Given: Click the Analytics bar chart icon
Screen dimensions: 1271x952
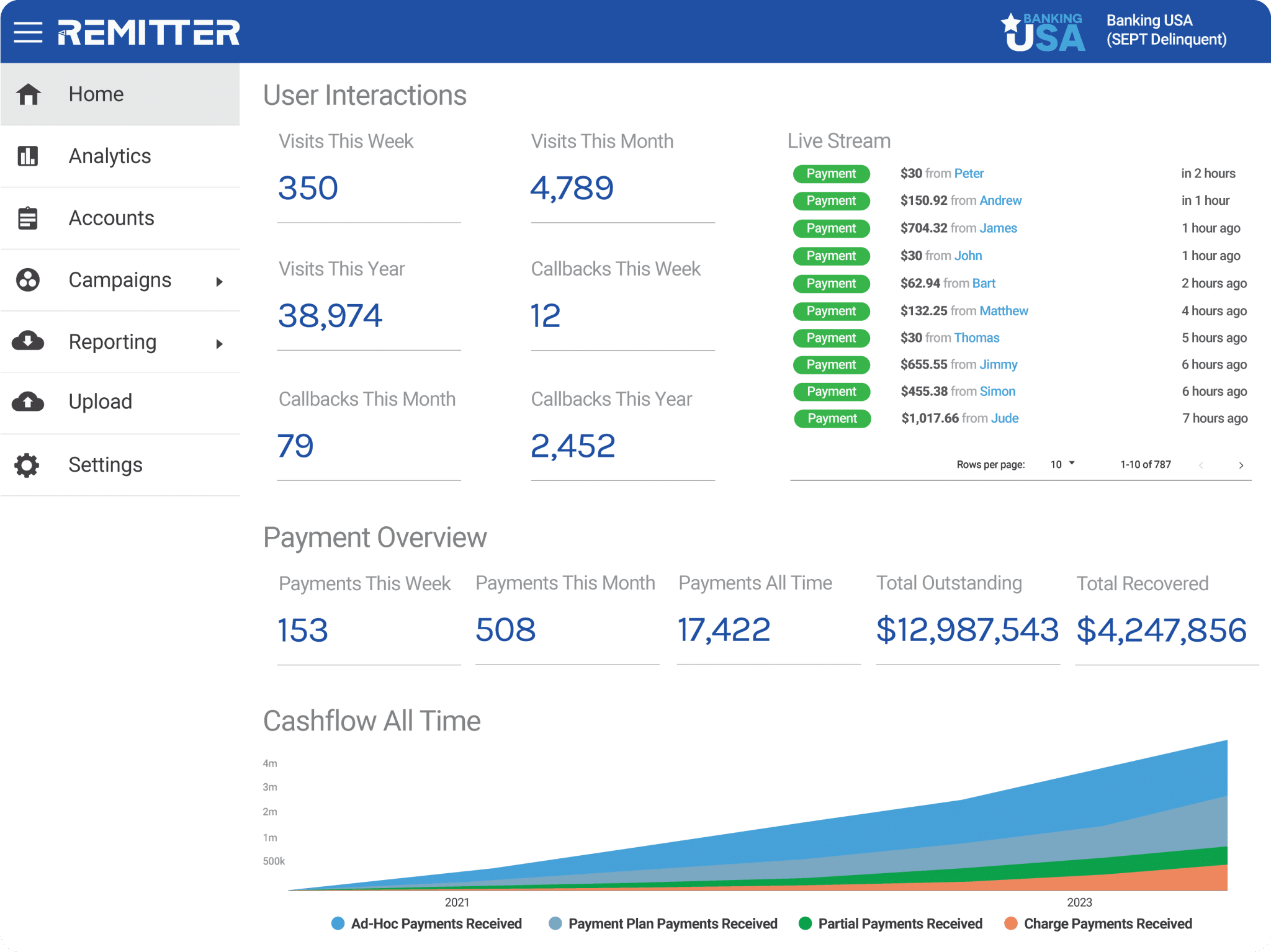Looking at the screenshot, I should [28, 156].
